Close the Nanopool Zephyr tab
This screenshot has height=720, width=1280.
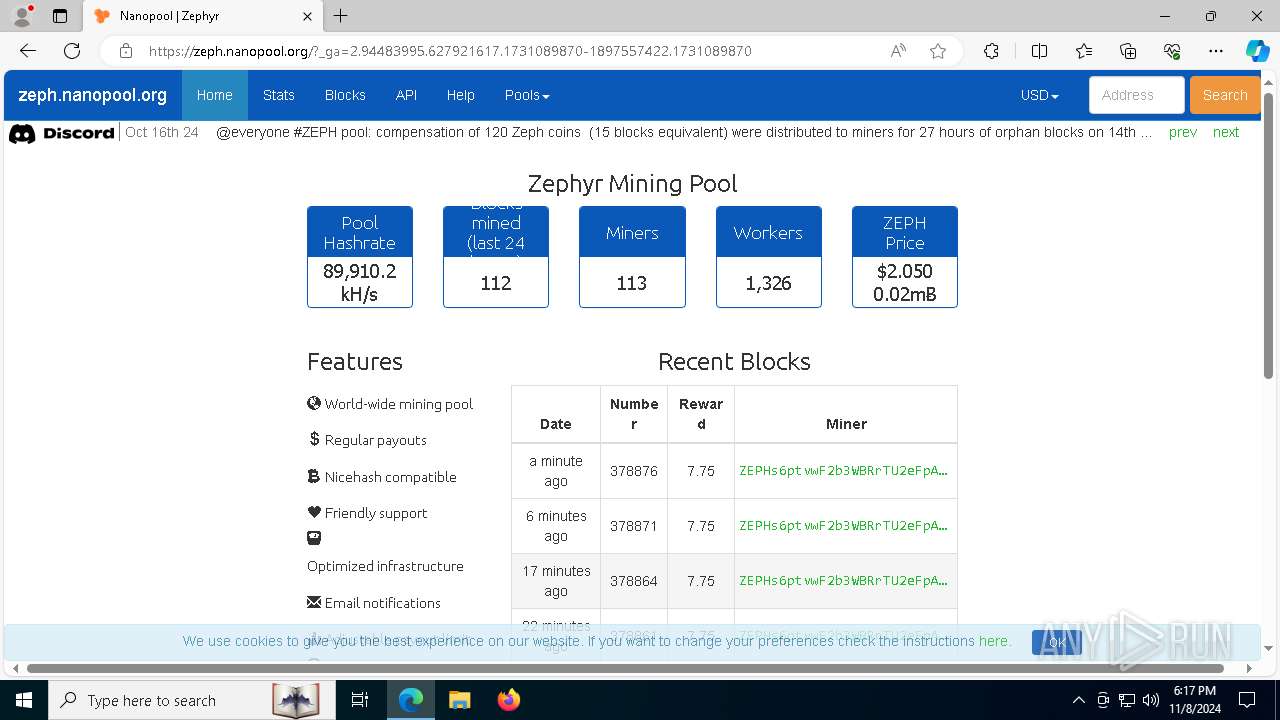[308, 16]
